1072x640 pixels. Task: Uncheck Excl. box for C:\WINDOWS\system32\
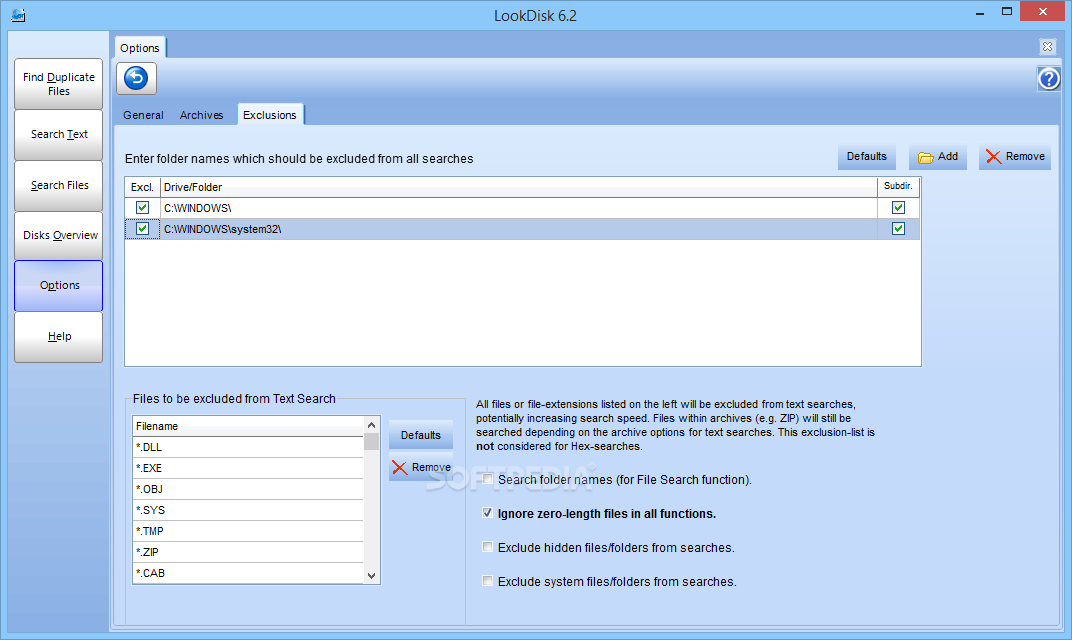pyautogui.click(x=142, y=228)
